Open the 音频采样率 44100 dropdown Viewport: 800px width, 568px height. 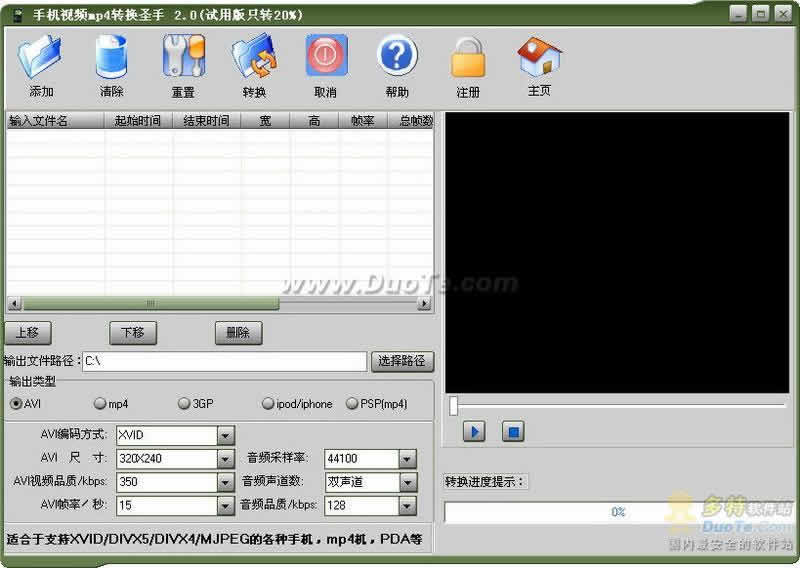(x=408, y=459)
